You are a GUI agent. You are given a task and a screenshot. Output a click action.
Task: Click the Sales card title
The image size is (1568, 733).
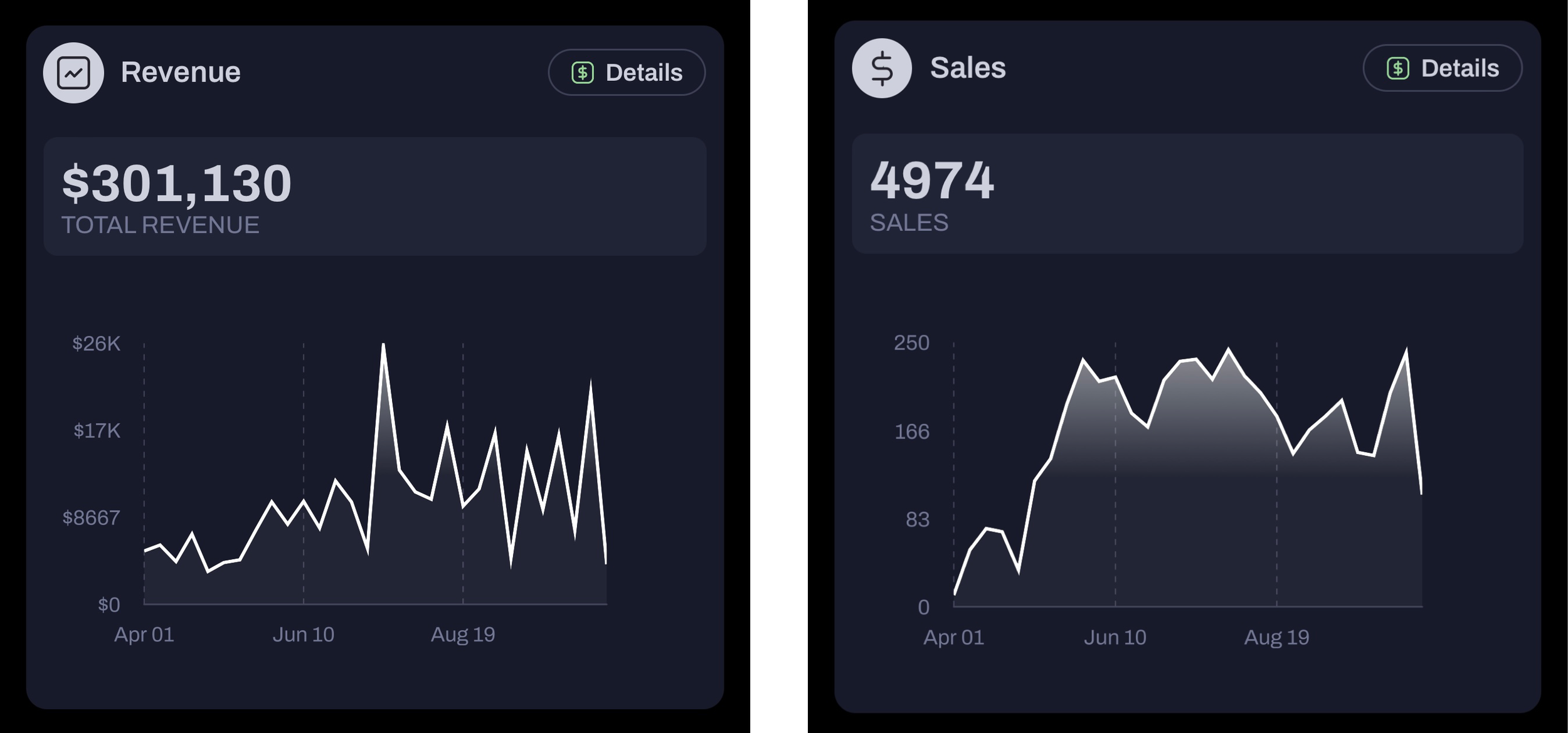click(x=967, y=68)
